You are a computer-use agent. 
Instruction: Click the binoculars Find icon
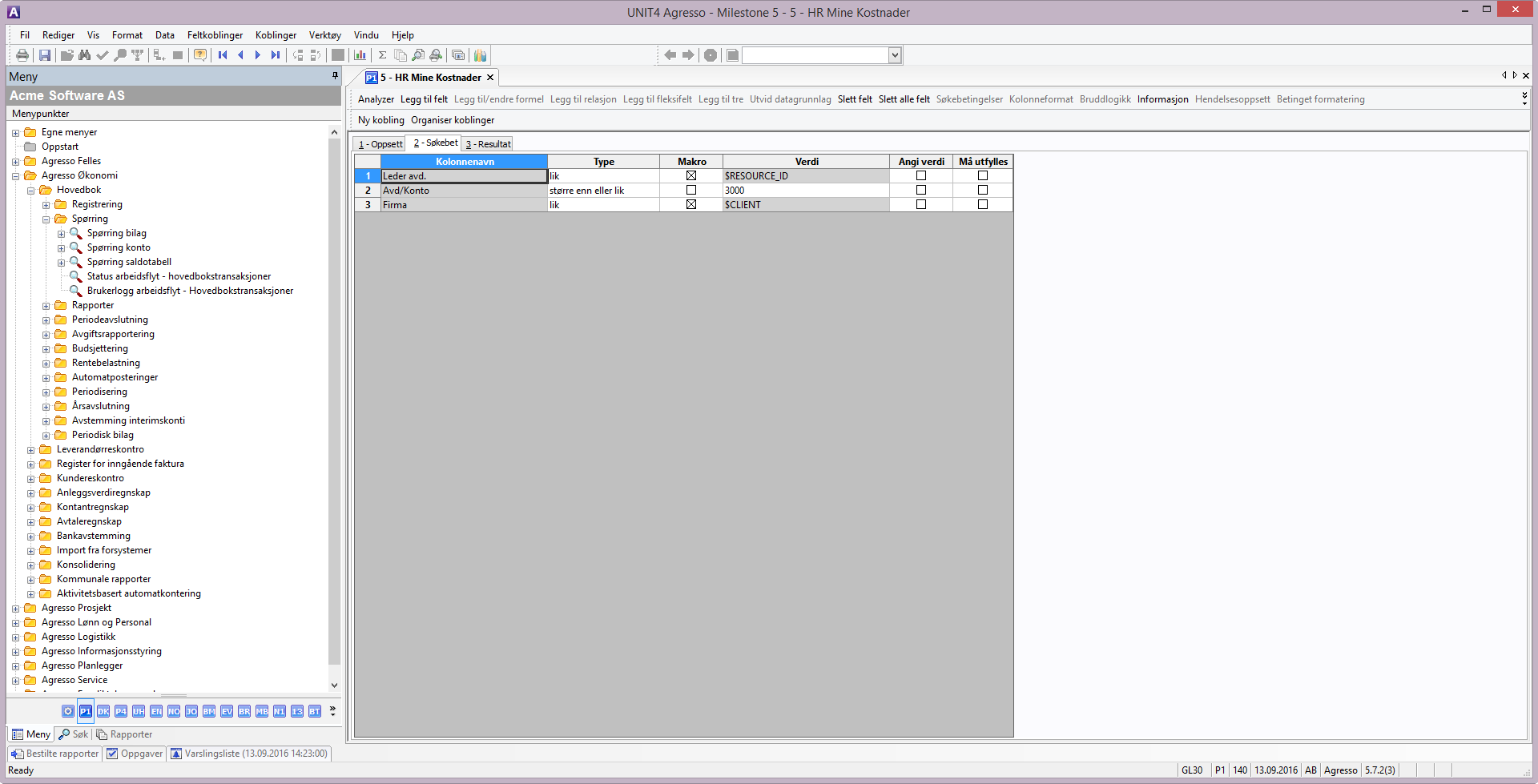(84, 55)
